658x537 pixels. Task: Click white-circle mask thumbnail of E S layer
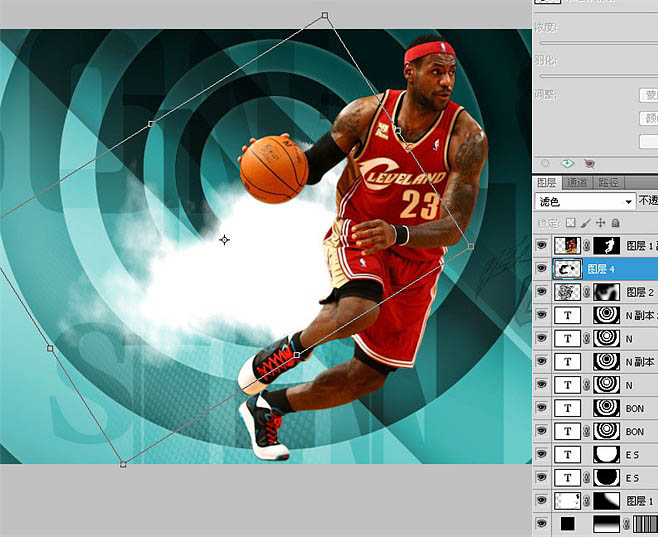coord(606,455)
